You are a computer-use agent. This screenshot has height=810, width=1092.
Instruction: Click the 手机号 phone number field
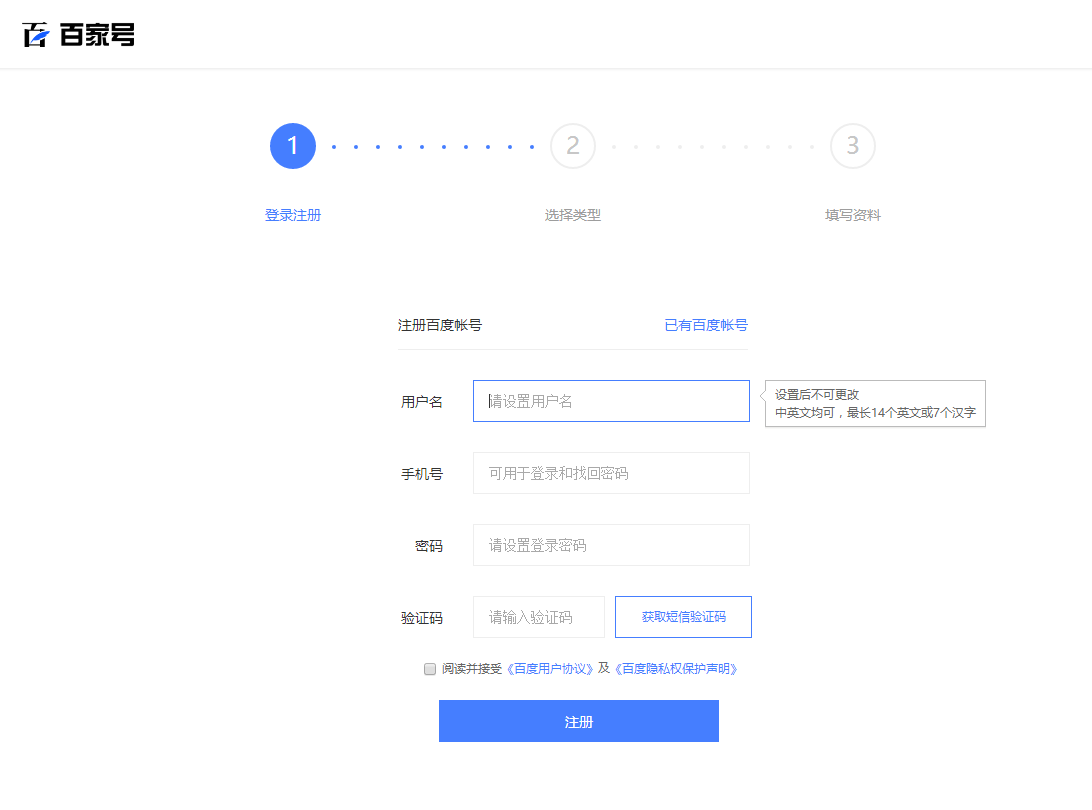611,473
